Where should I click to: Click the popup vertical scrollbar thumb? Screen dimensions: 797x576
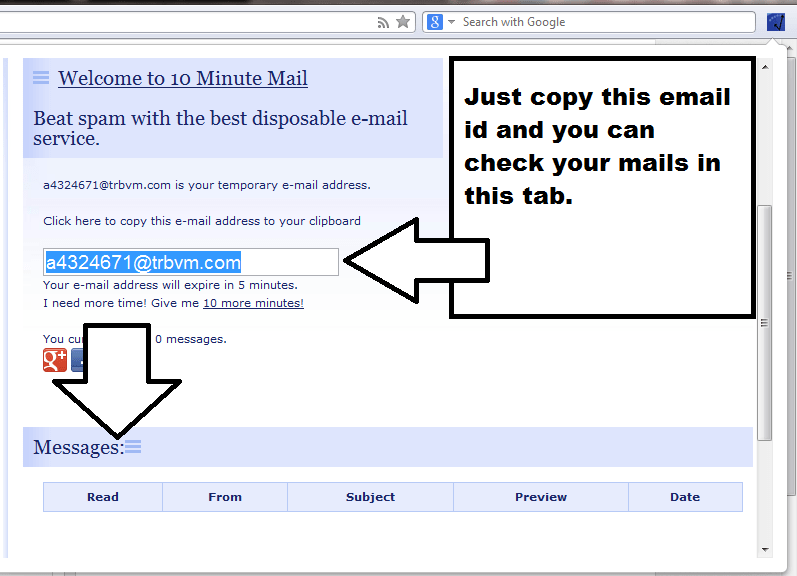(x=764, y=323)
